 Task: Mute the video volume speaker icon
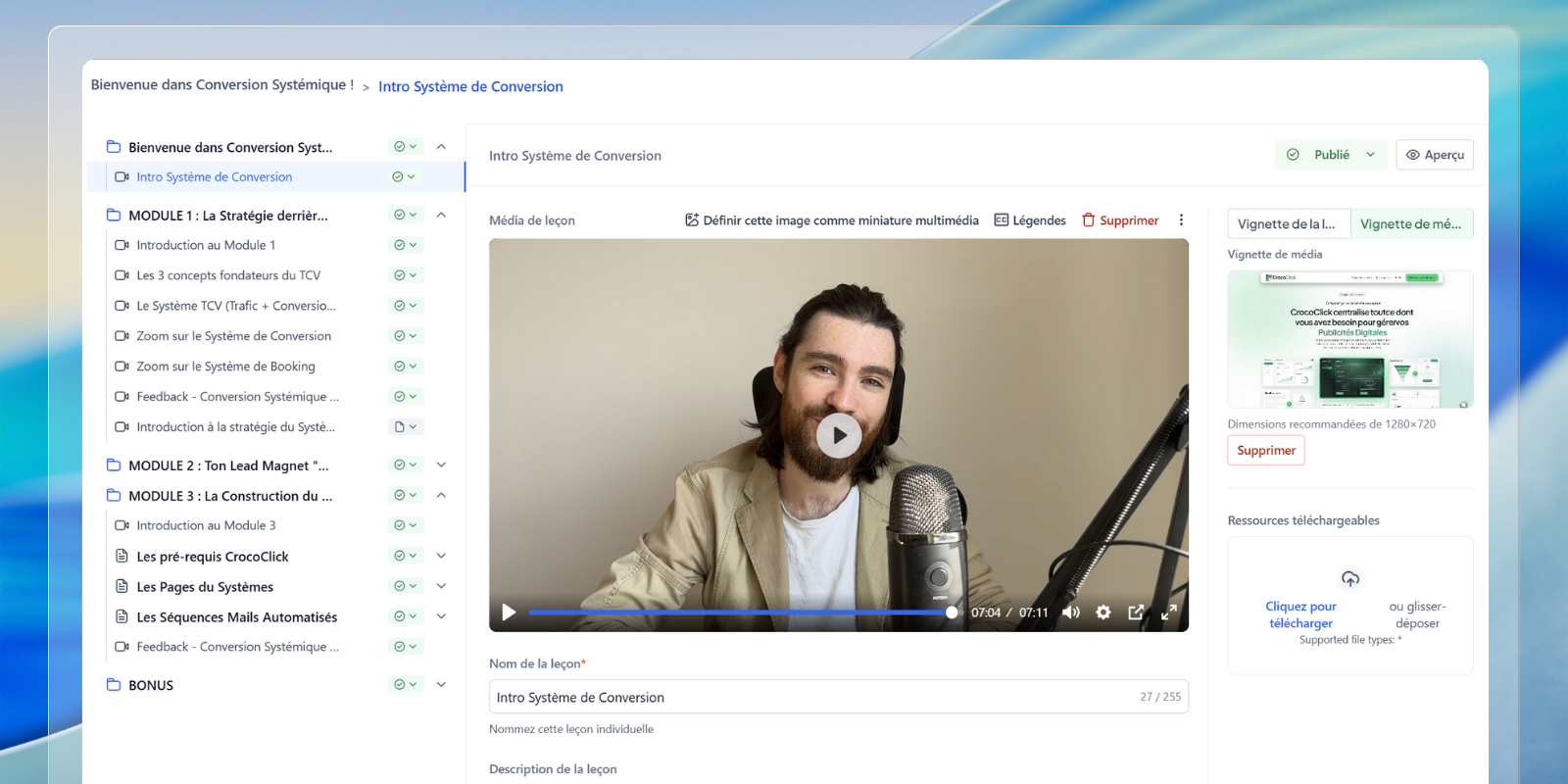click(x=1071, y=612)
